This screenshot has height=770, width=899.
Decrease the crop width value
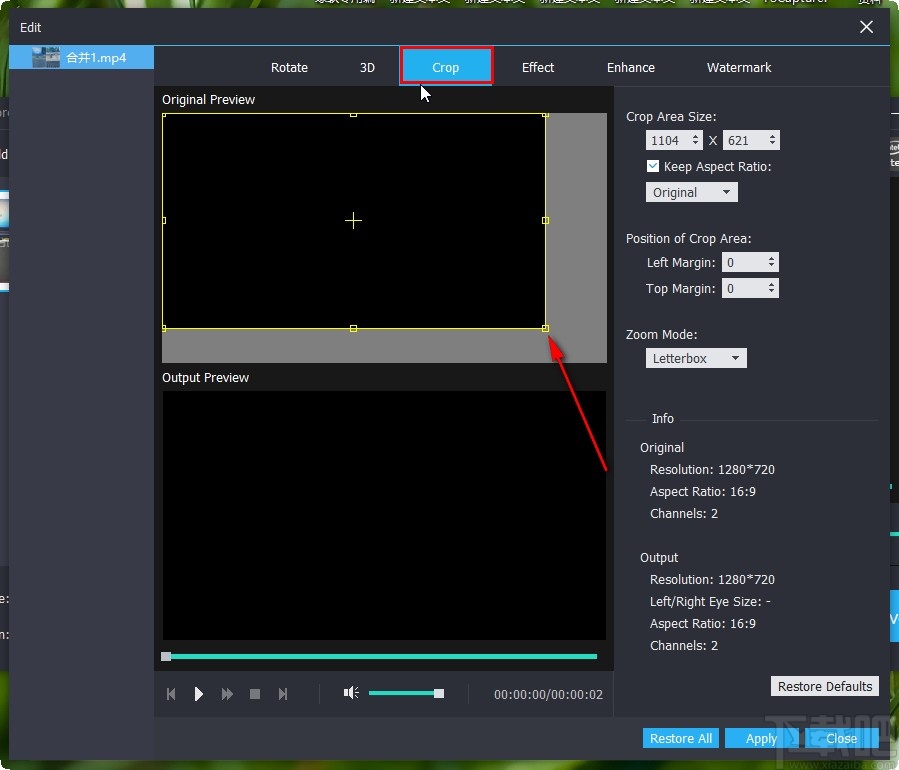695,143
